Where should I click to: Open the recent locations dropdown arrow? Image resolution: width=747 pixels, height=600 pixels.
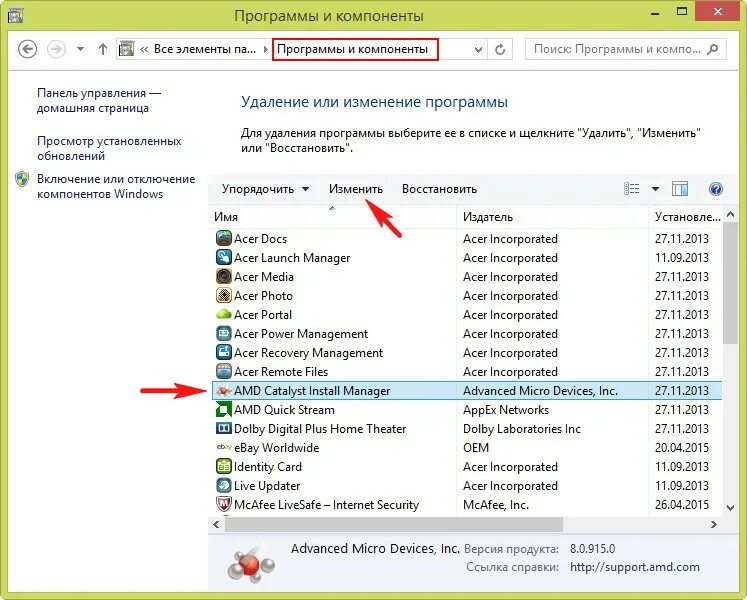click(81, 49)
